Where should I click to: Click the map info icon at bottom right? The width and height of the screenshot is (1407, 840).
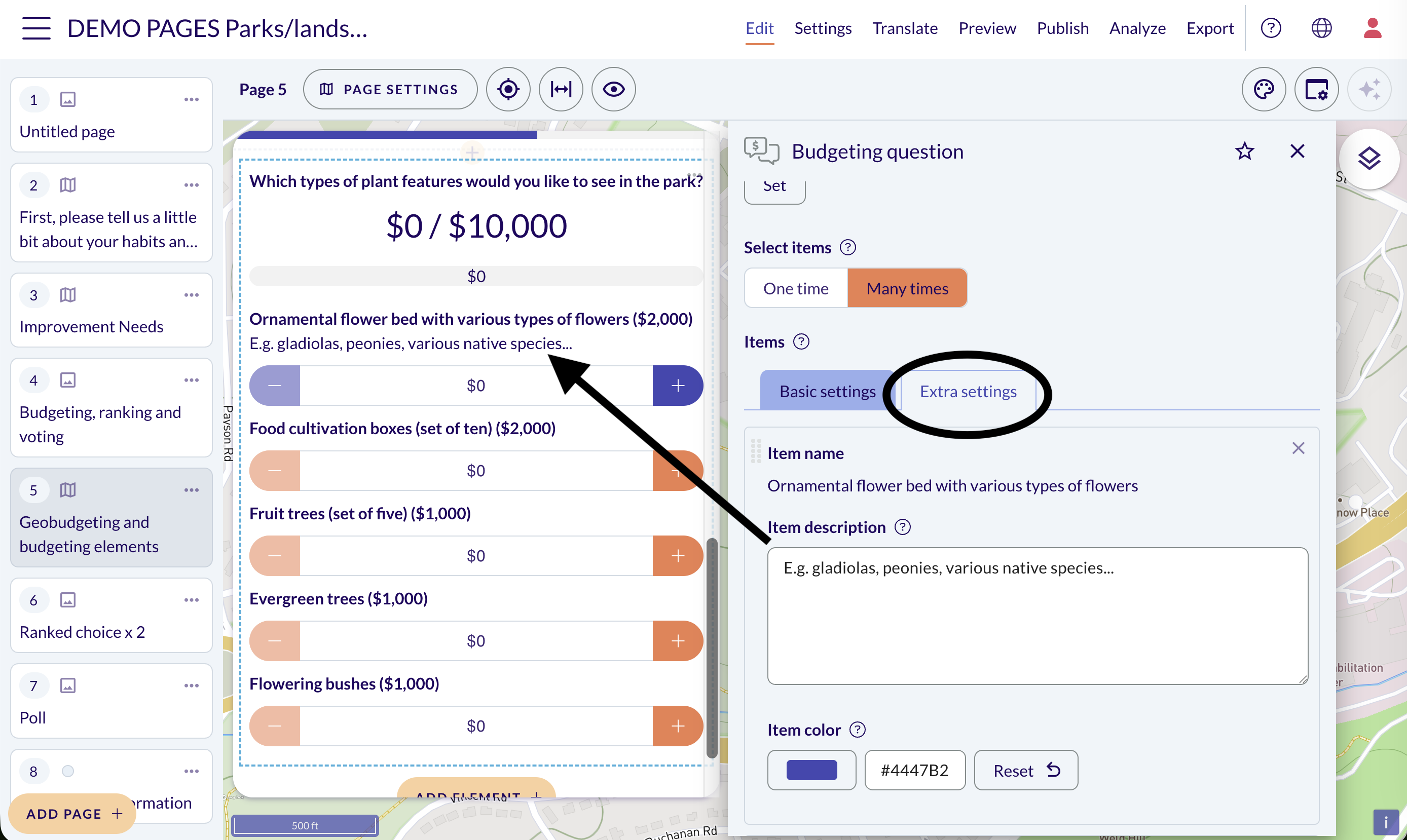click(1386, 821)
